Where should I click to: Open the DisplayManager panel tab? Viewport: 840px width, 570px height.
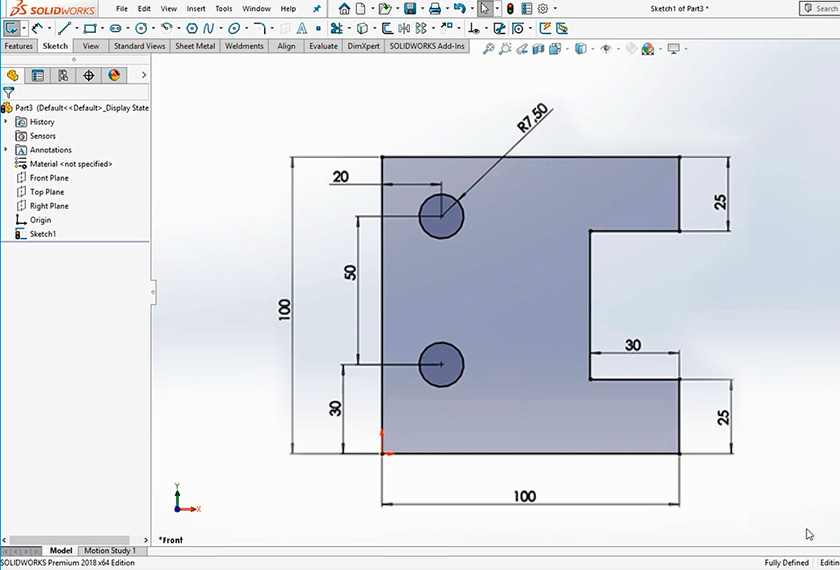(114, 75)
